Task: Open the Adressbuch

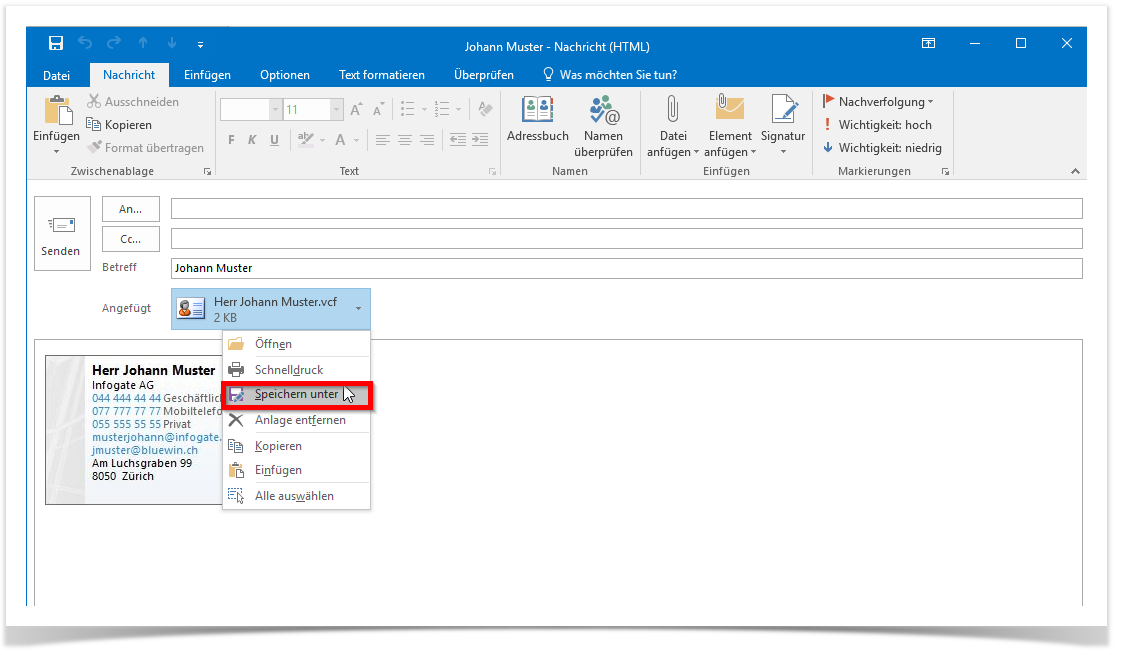Action: tap(538, 119)
